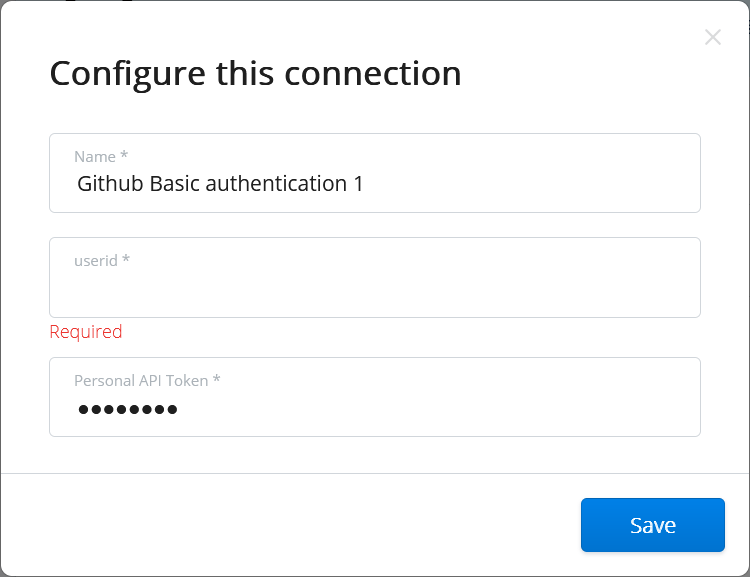Click the 'Configure this connection' heading
This screenshot has height=577, width=750.
point(255,73)
